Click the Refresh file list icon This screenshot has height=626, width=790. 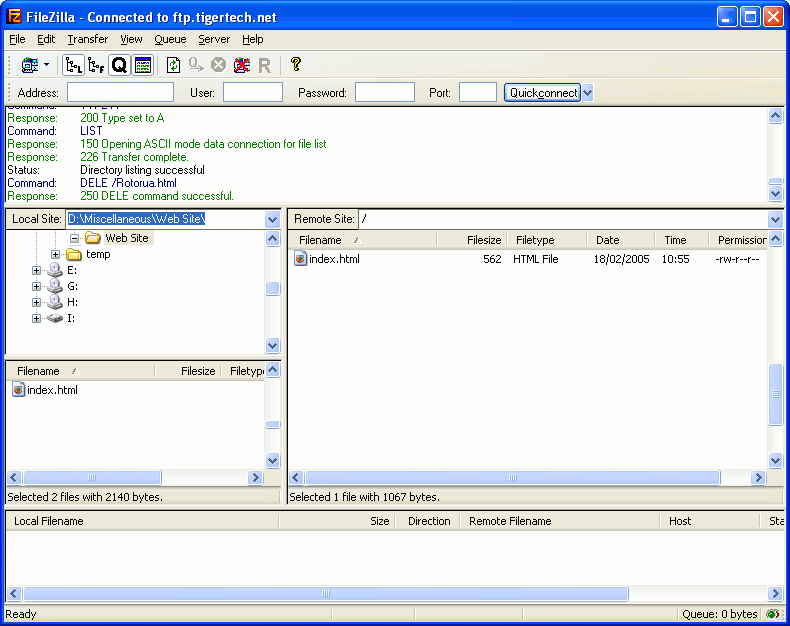pos(173,65)
